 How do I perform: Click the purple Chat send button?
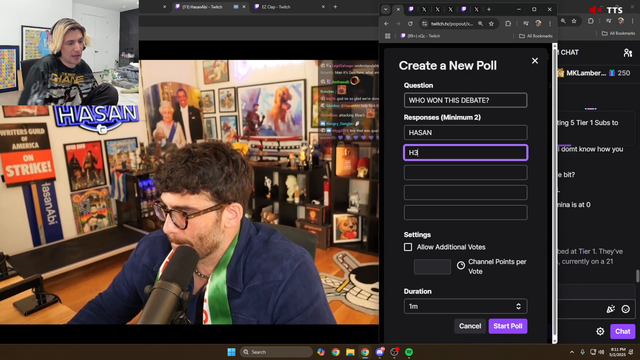coord(622,331)
